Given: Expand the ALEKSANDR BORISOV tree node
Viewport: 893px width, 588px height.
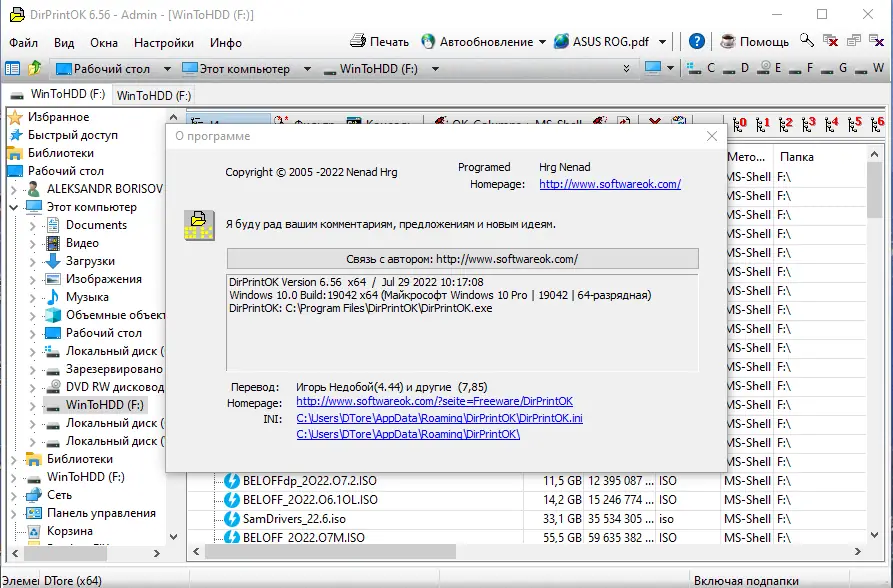Looking at the screenshot, I should 14,189.
